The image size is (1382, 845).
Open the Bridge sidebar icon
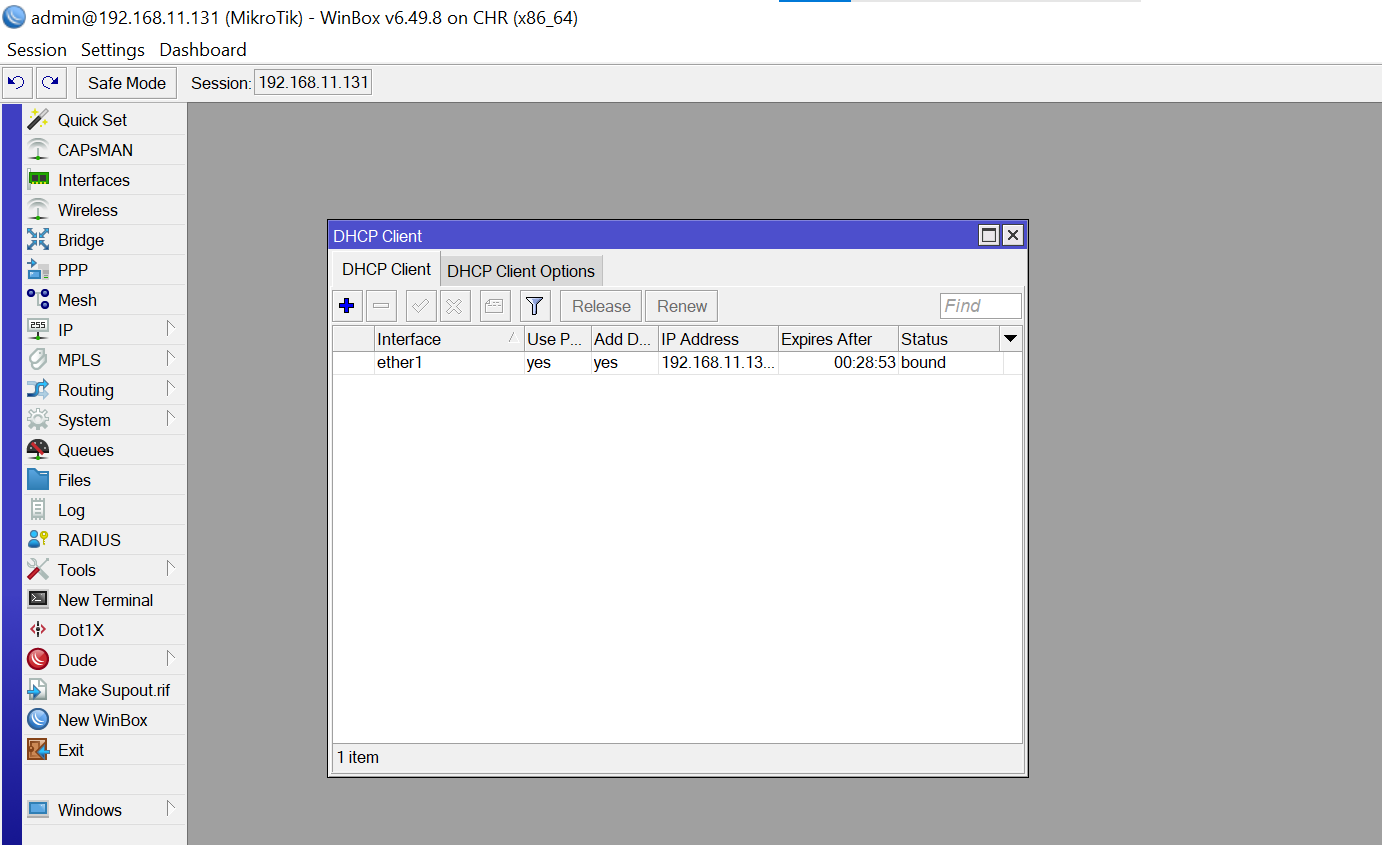(x=38, y=240)
